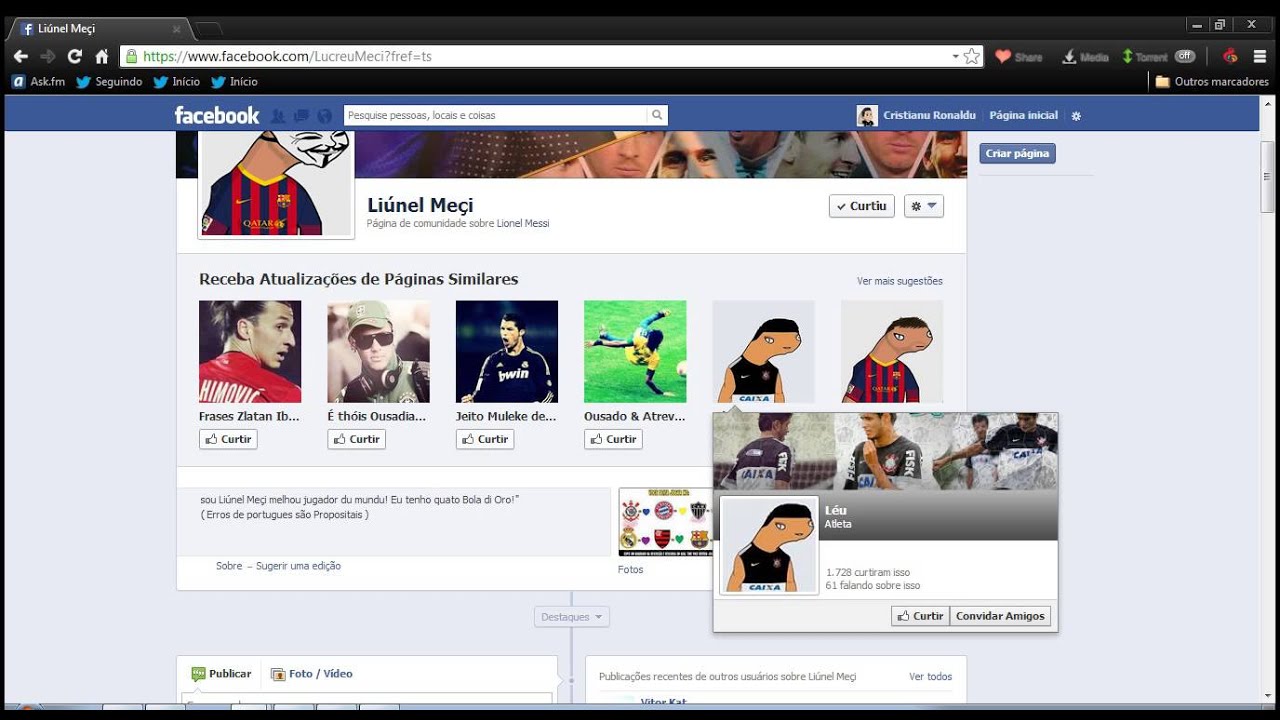1280x720 pixels.
Task: Click Ver todos for recent posts
Action: (930, 677)
